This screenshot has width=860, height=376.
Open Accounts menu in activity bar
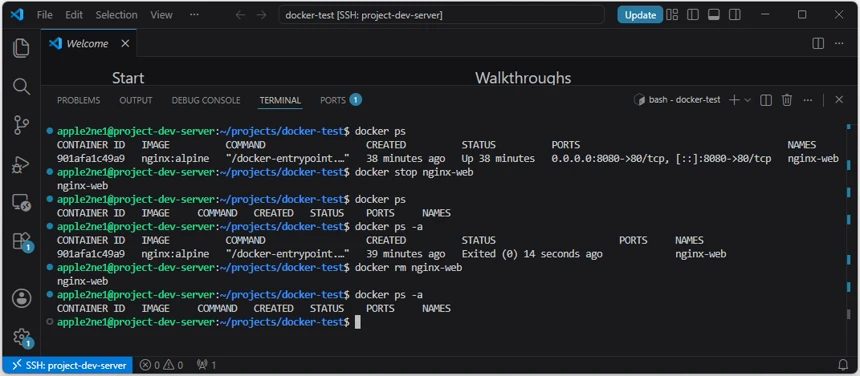pyautogui.click(x=21, y=298)
